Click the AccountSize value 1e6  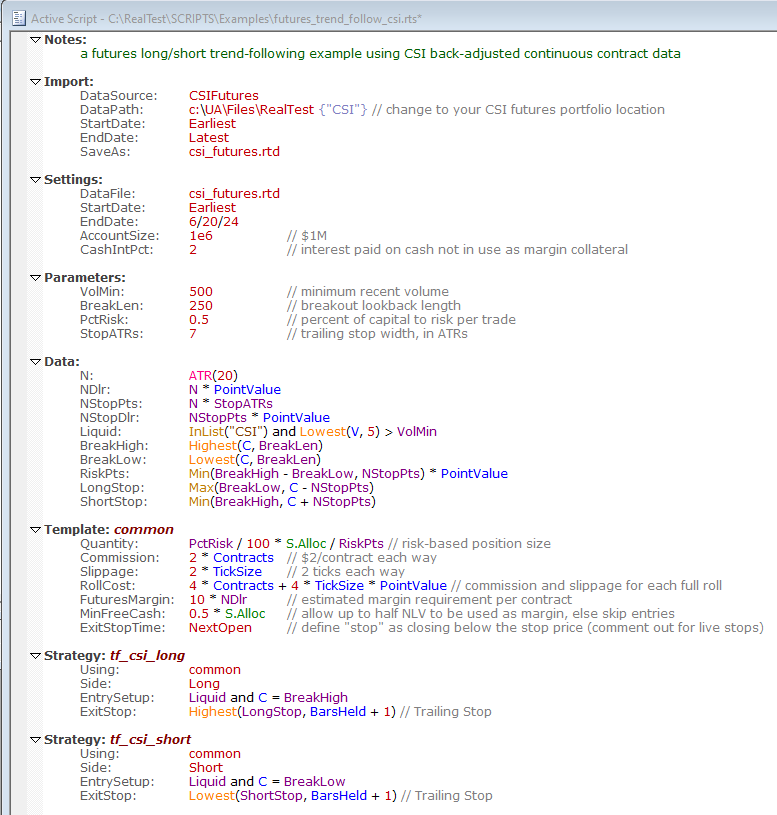pyautogui.click(x=201, y=236)
